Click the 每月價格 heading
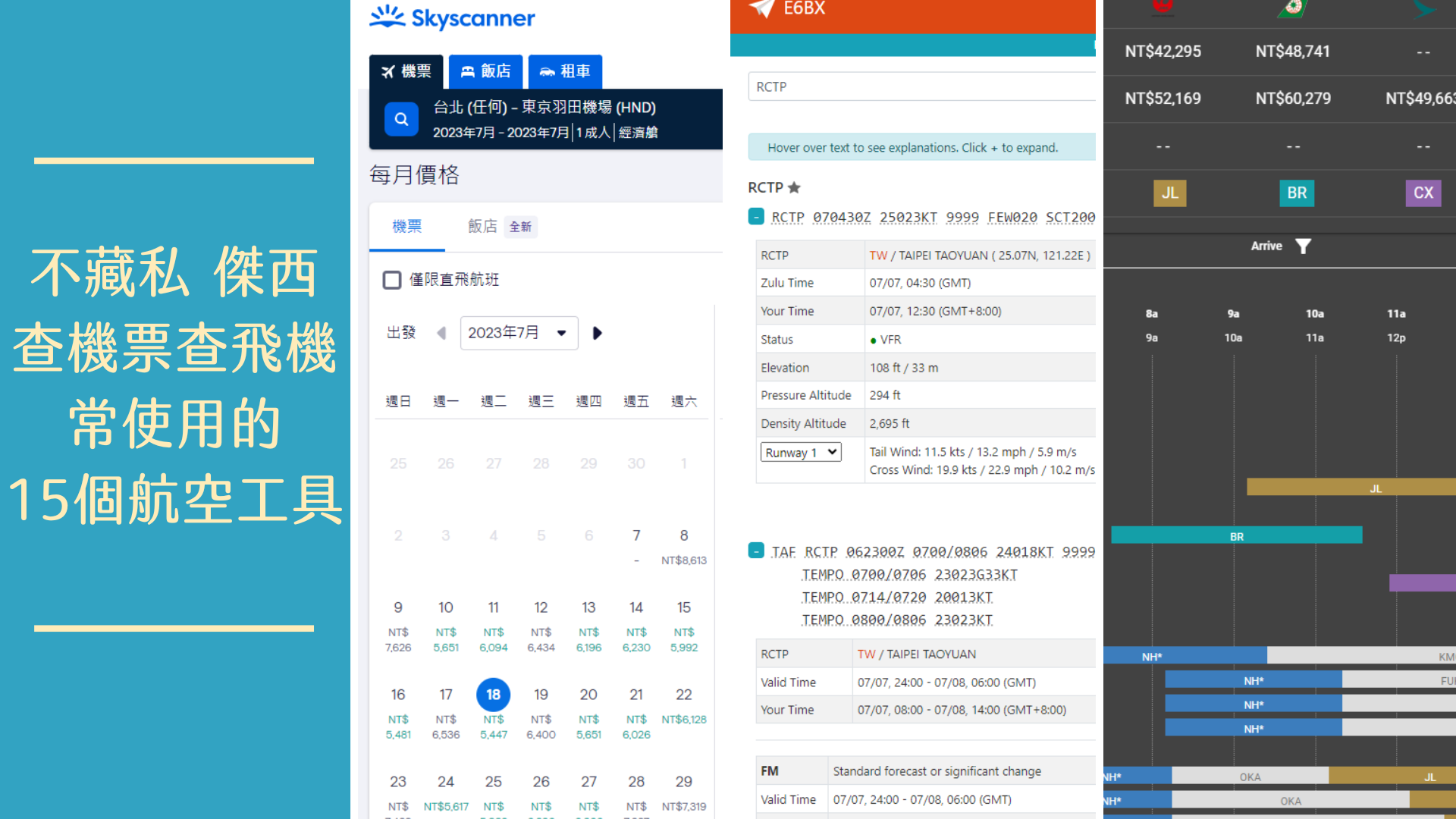 coord(414,175)
